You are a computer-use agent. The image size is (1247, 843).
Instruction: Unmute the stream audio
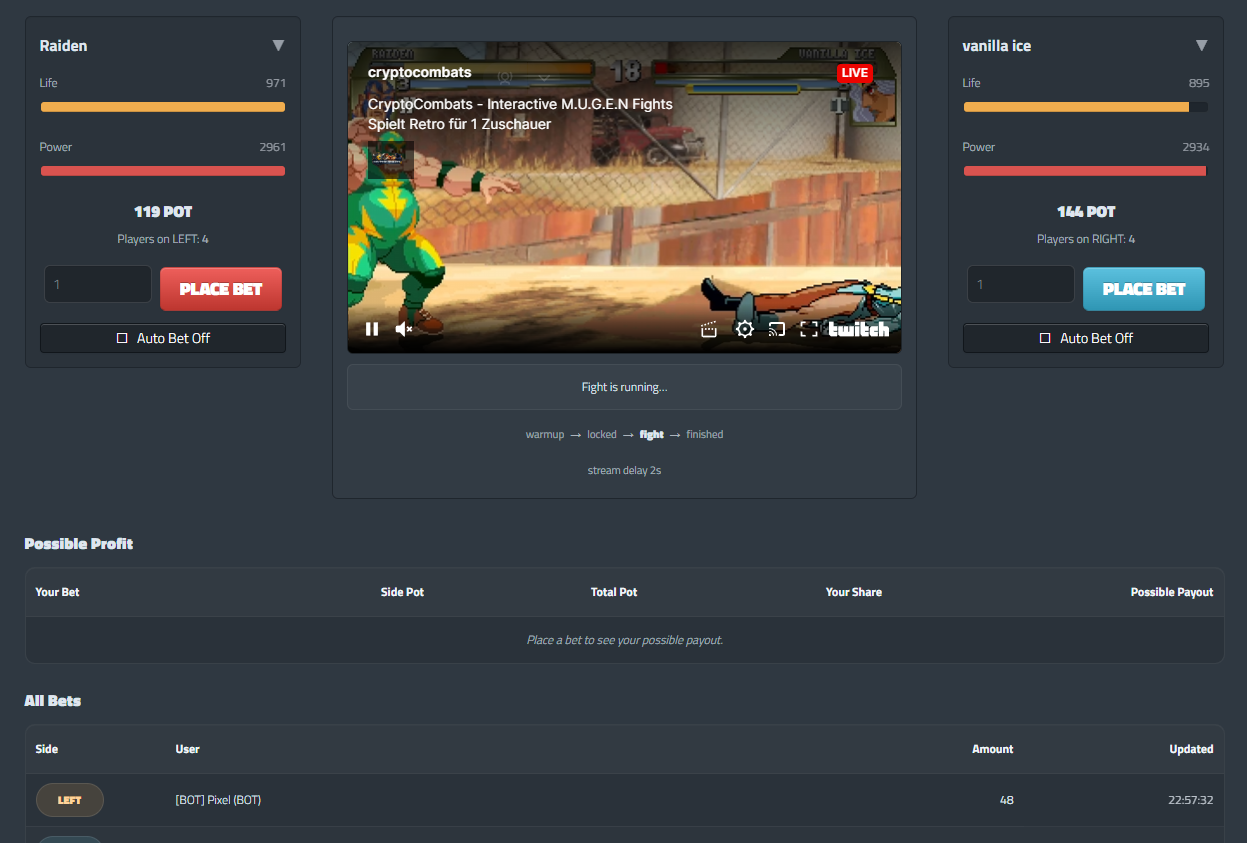click(x=404, y=329)
